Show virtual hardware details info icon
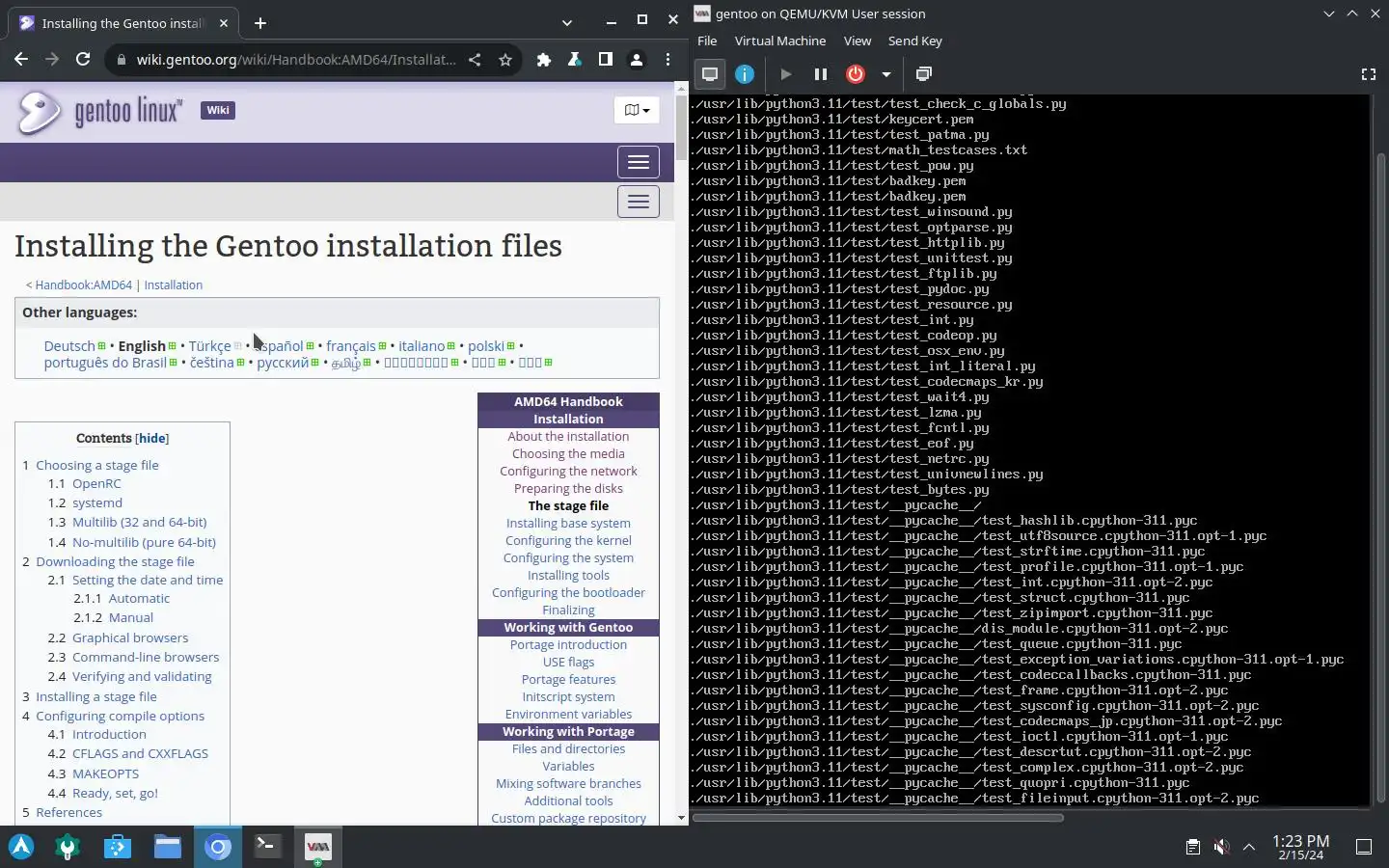 click(x=745, y=73)
